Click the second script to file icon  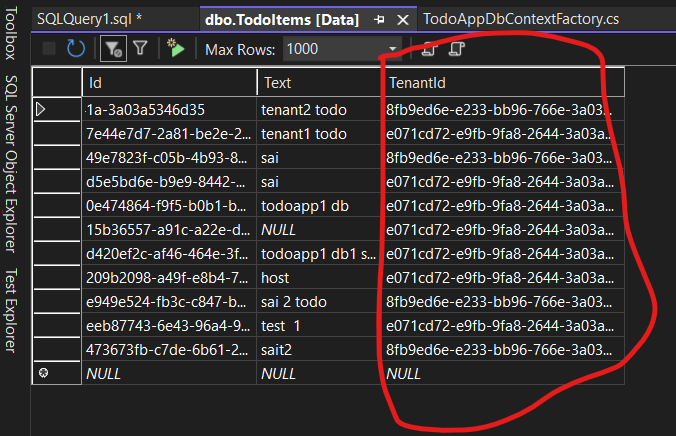[457, 49]
